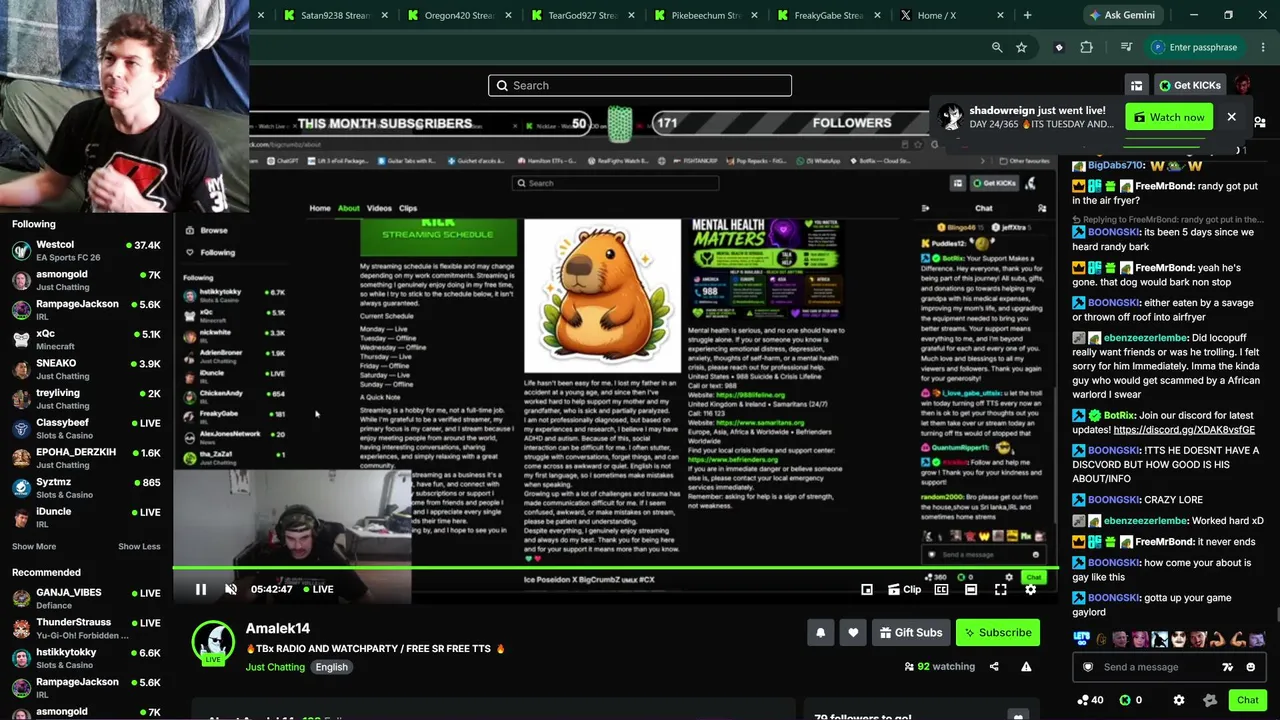Jump to LIVE in the player
This screenshot has height=720, width=1280.
[x=318, y=589]
